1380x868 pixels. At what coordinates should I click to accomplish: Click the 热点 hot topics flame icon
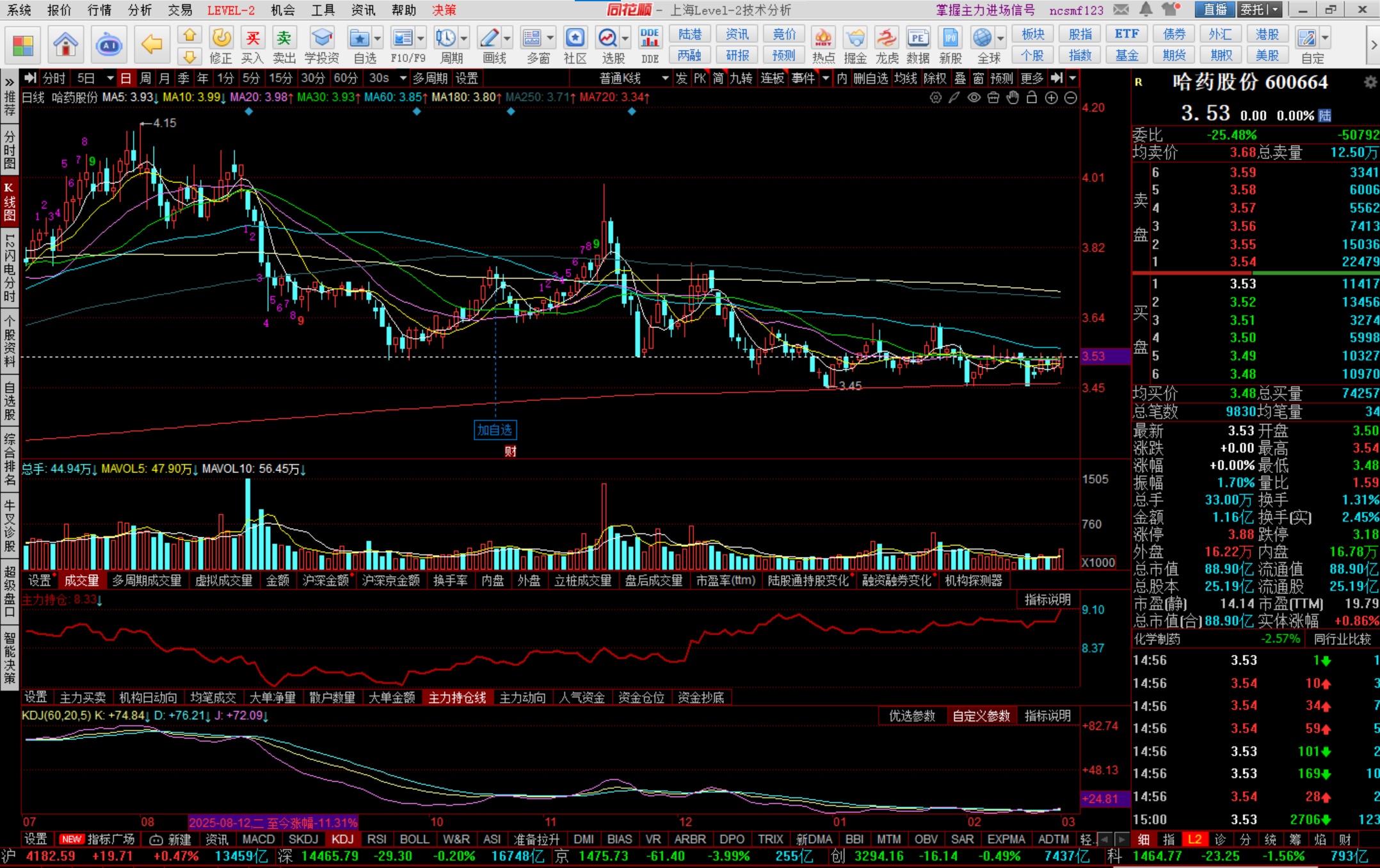click(823, 38)
